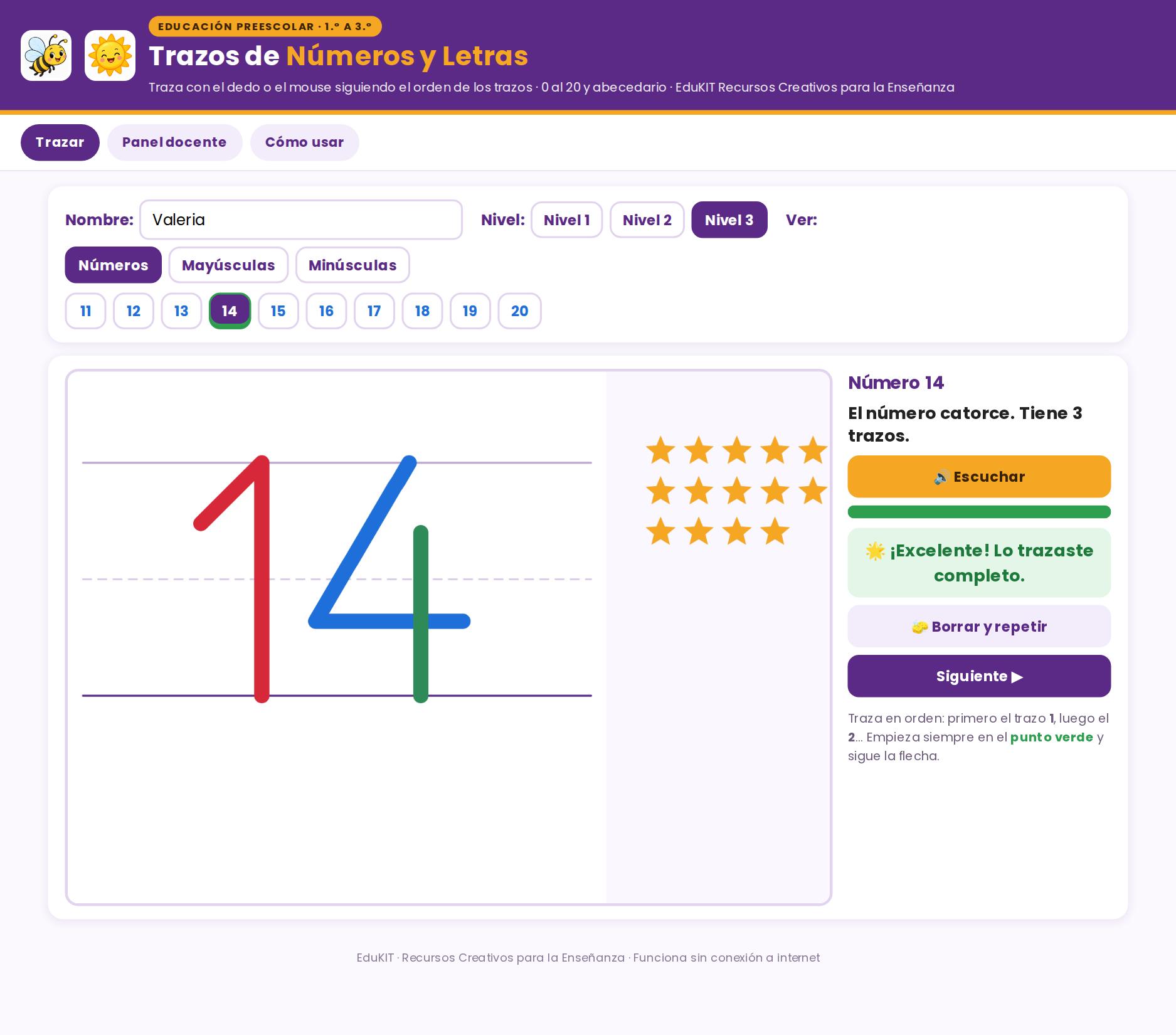
Task: Select number 18
Action: (422, 311)
